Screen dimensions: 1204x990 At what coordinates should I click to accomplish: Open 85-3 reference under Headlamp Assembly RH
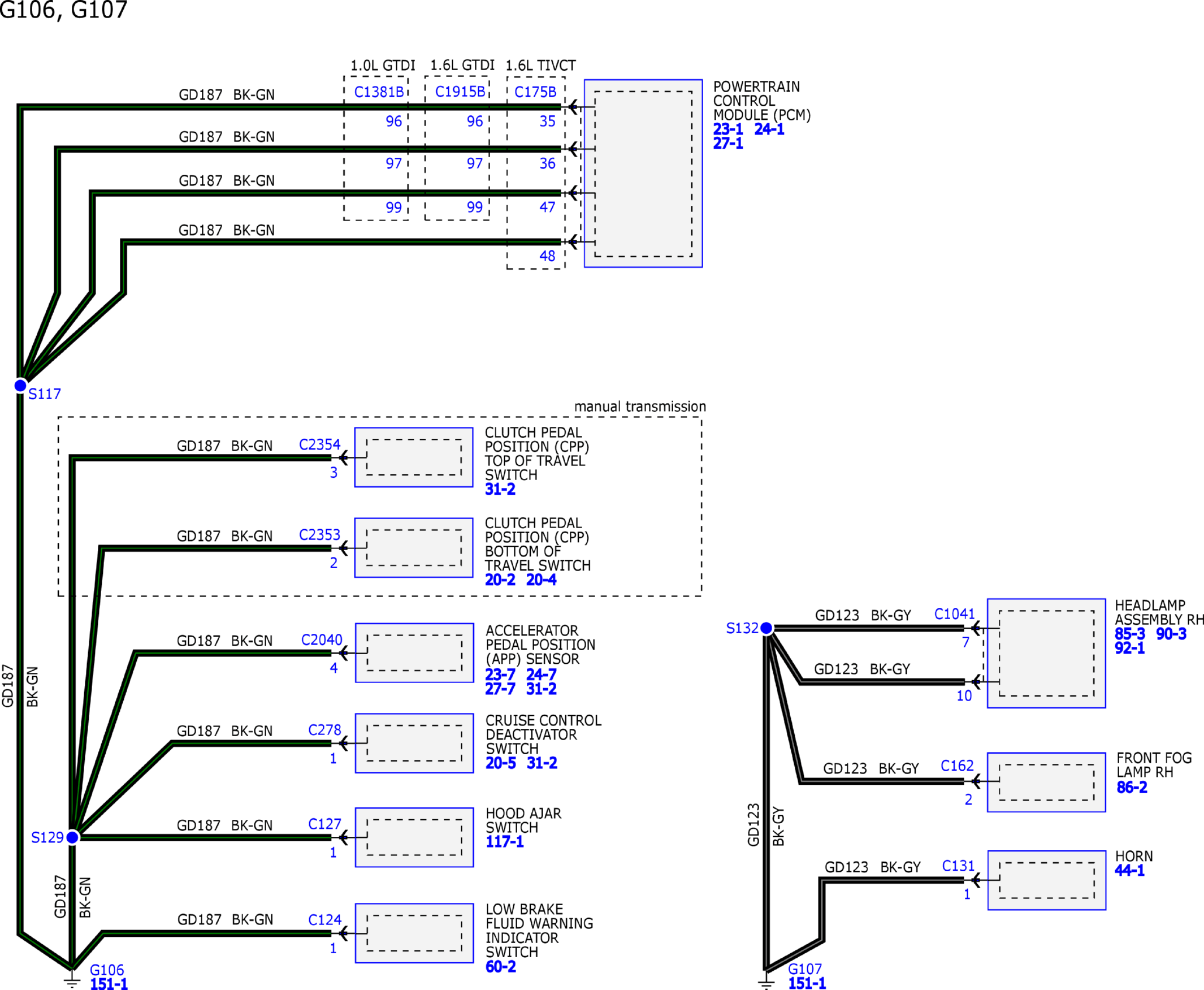[x=1130, y=634]
